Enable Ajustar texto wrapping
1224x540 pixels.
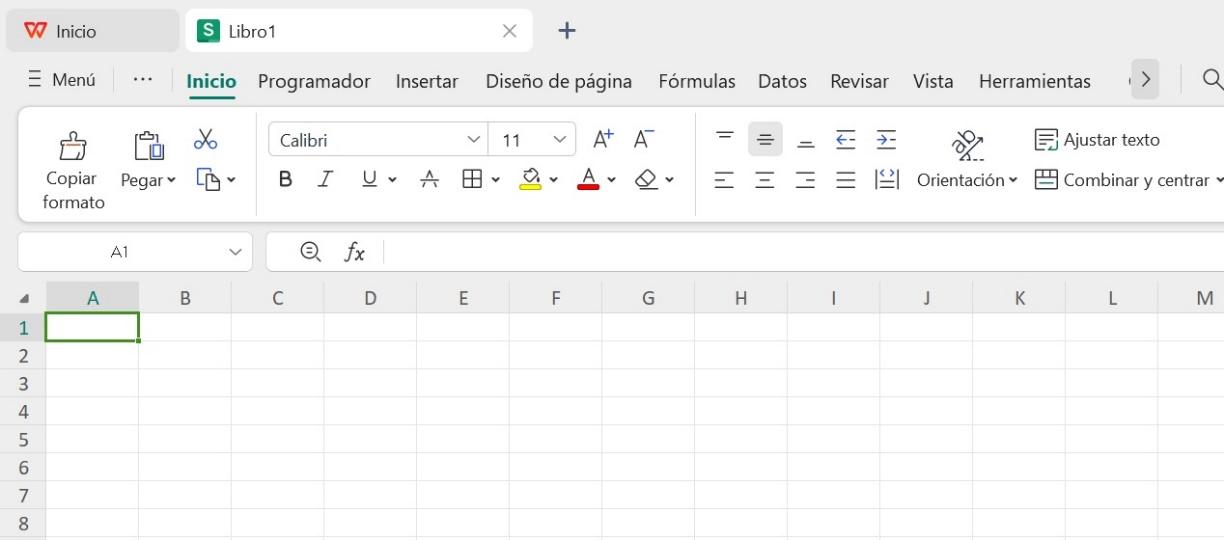(1097, 140)
